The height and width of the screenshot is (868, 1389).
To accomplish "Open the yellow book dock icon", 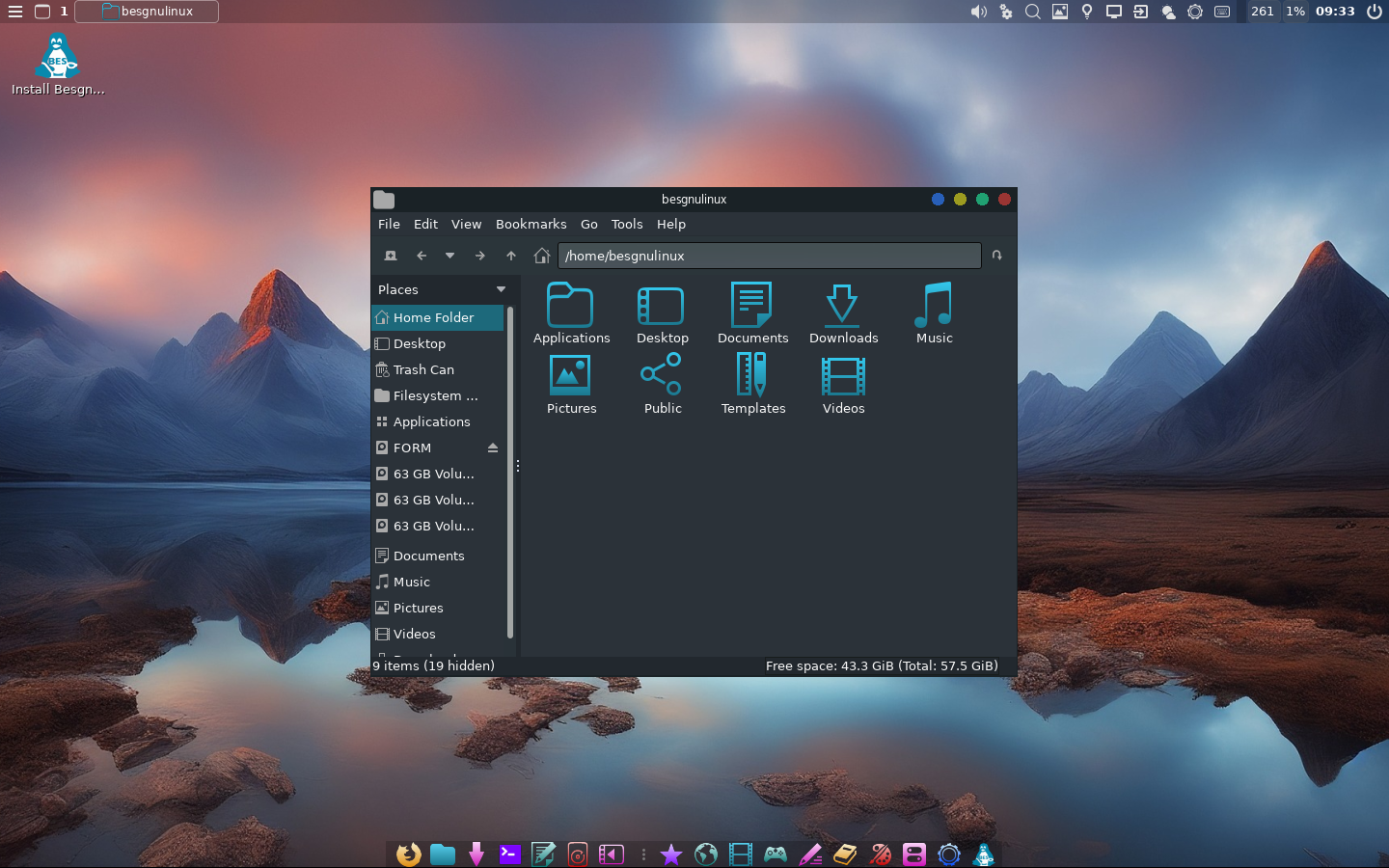I will tap(845, 854).
